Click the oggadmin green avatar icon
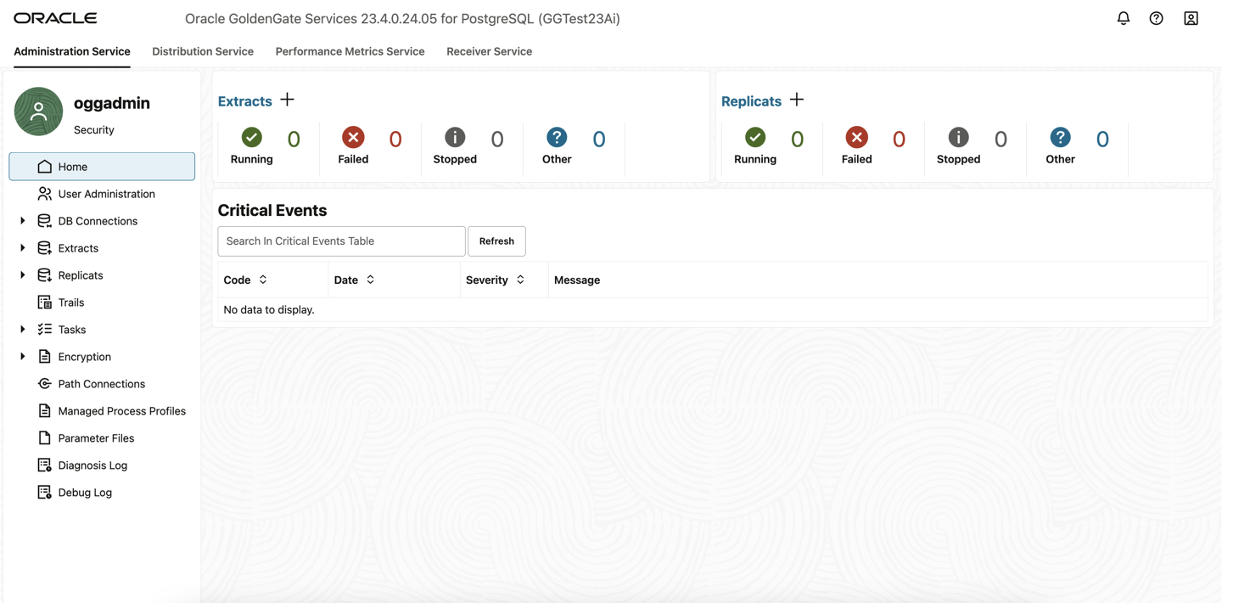This screenshot has height=610, width=1236. tap(39, 111)
